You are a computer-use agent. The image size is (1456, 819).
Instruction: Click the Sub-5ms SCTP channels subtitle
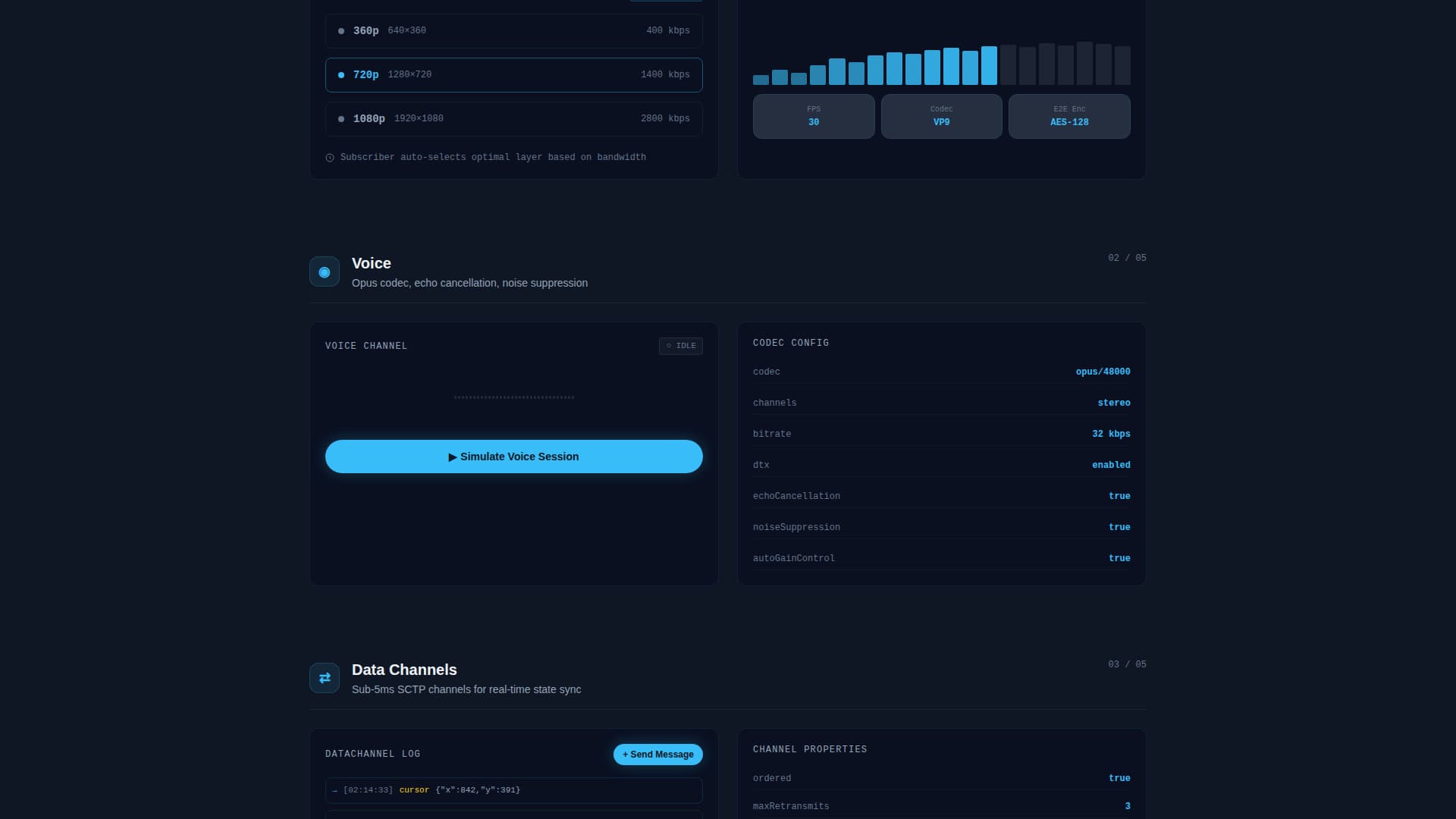pyautogui.click(x=466, y=689)
